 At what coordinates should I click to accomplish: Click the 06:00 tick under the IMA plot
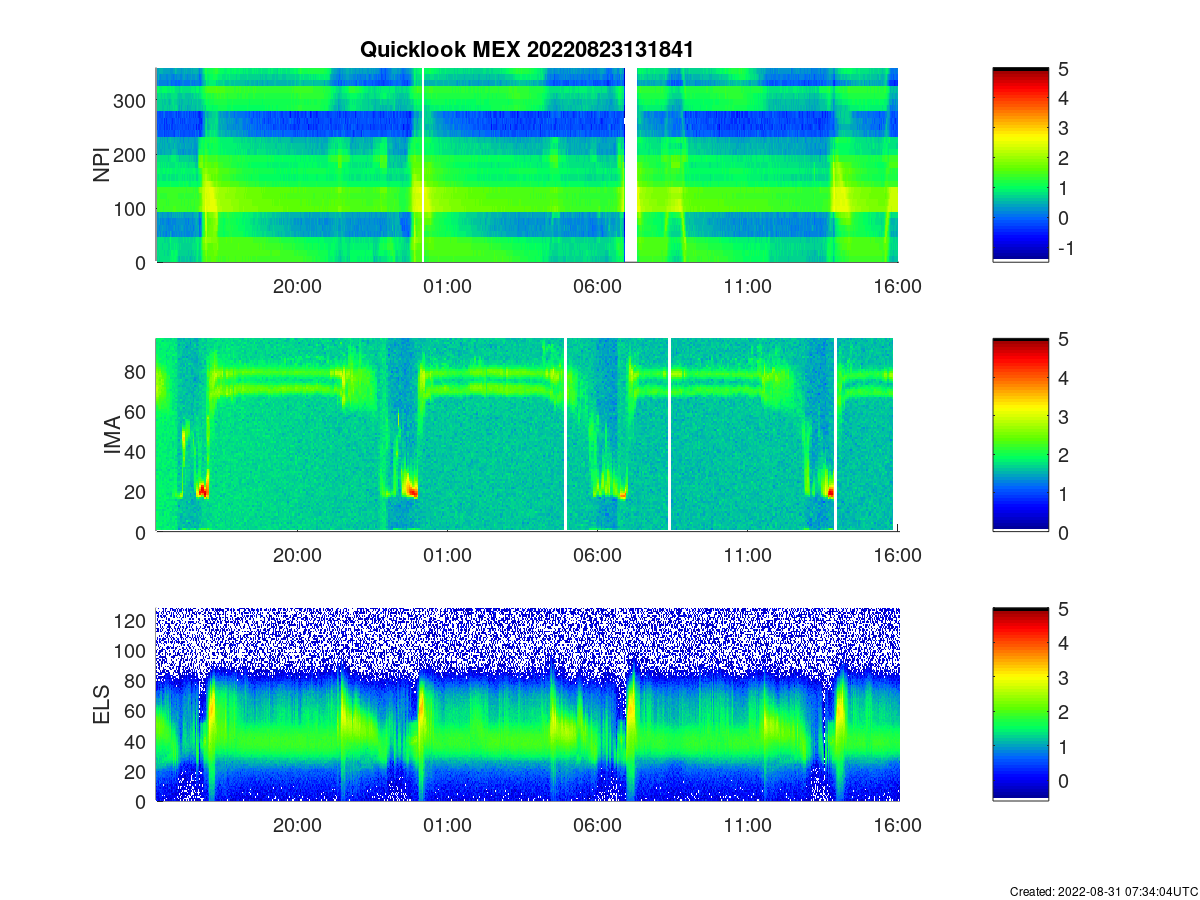(x=597, y=556)
